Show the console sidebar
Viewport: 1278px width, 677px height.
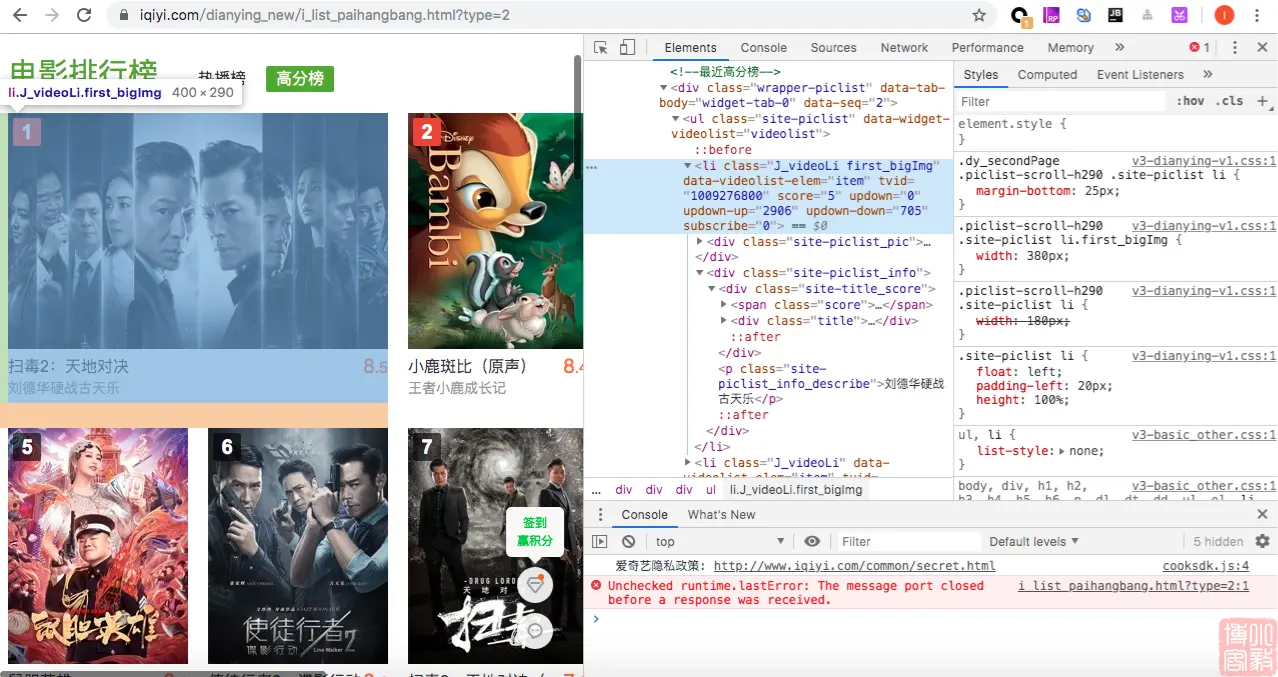pos(600,541)
